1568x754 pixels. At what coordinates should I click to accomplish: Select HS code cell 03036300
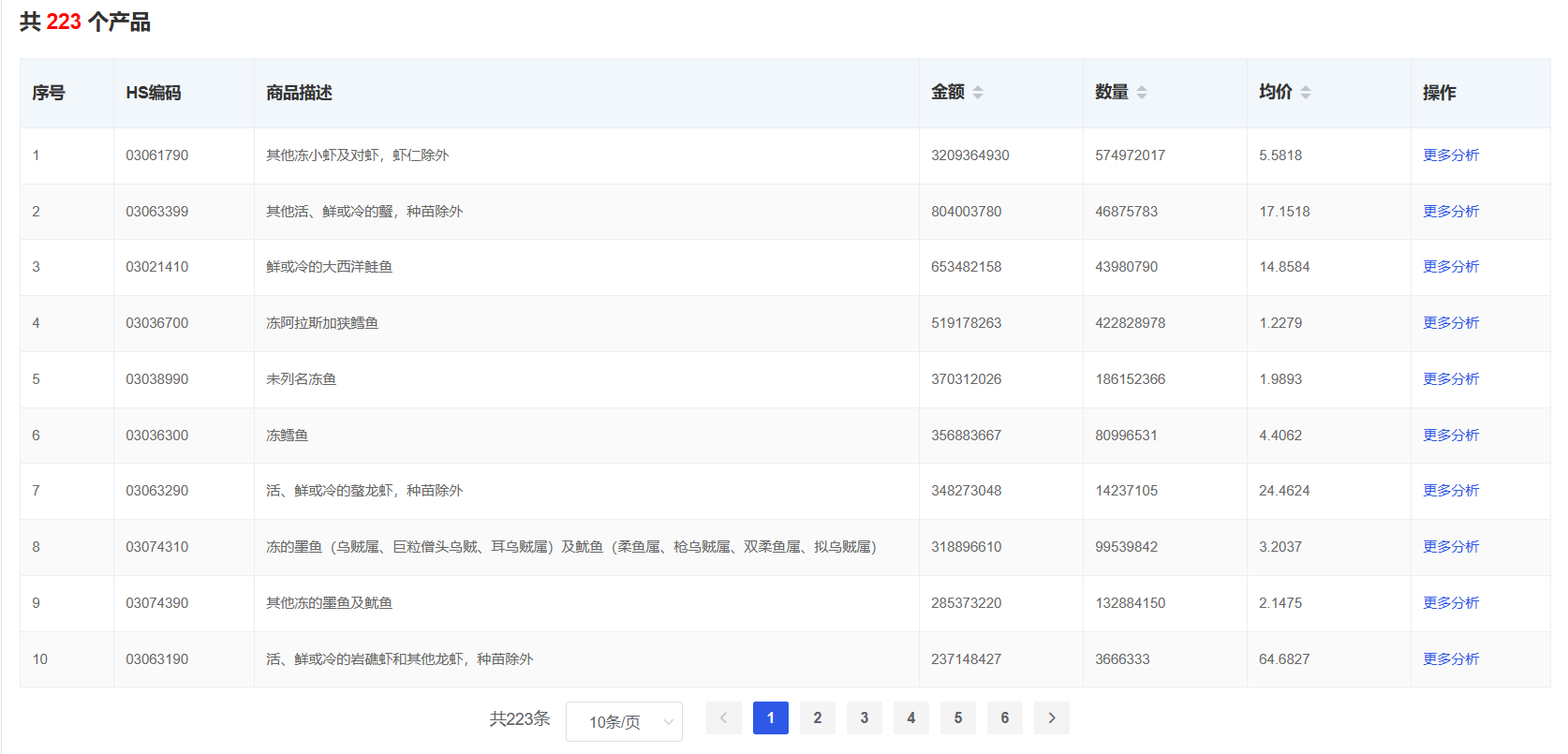tap(157, 436)
